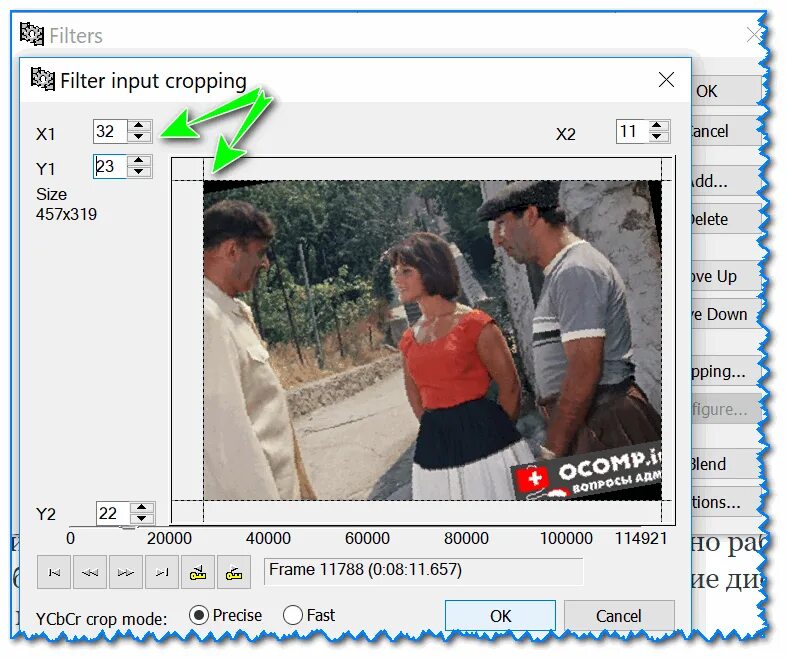Decrease Y1 value with down arrow
787x659 pixels.
pos(139,172)
